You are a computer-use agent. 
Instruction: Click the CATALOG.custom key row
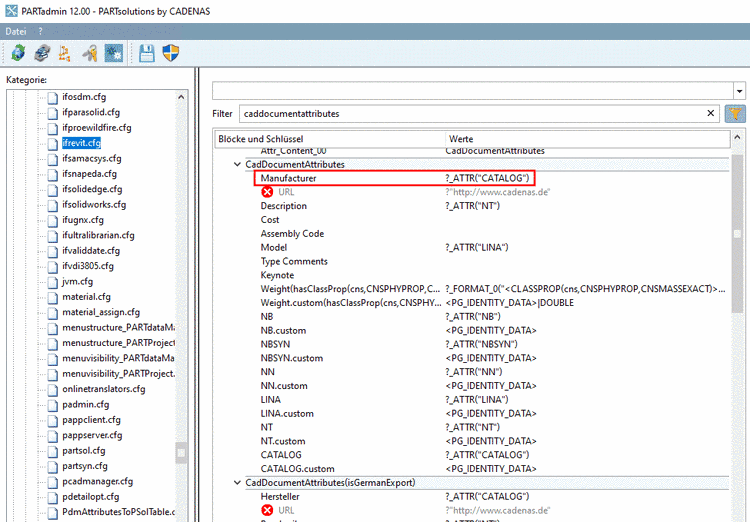click(298, 468)
